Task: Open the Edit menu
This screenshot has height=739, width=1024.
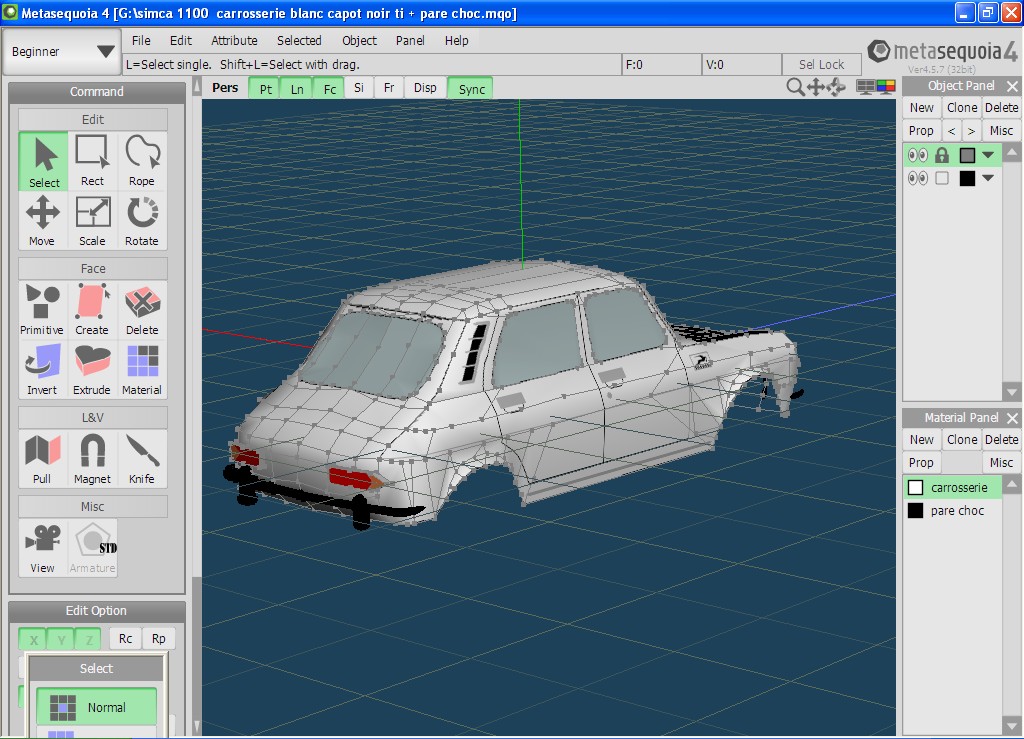Action: click(181, 40)
